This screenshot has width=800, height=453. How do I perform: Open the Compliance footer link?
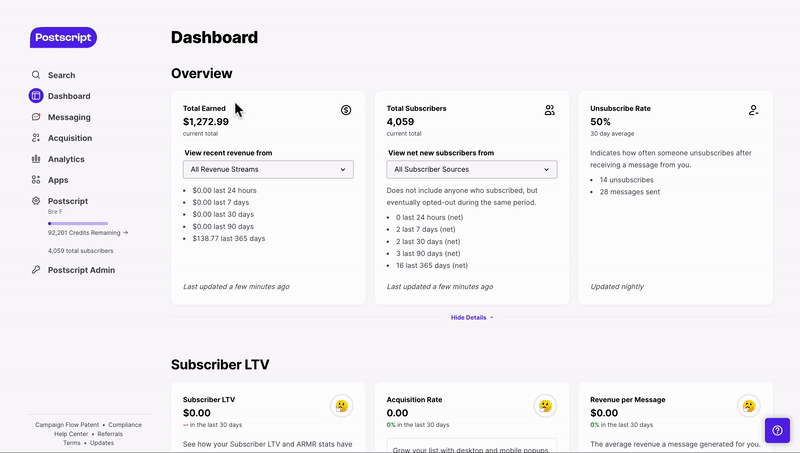point(125,425)
